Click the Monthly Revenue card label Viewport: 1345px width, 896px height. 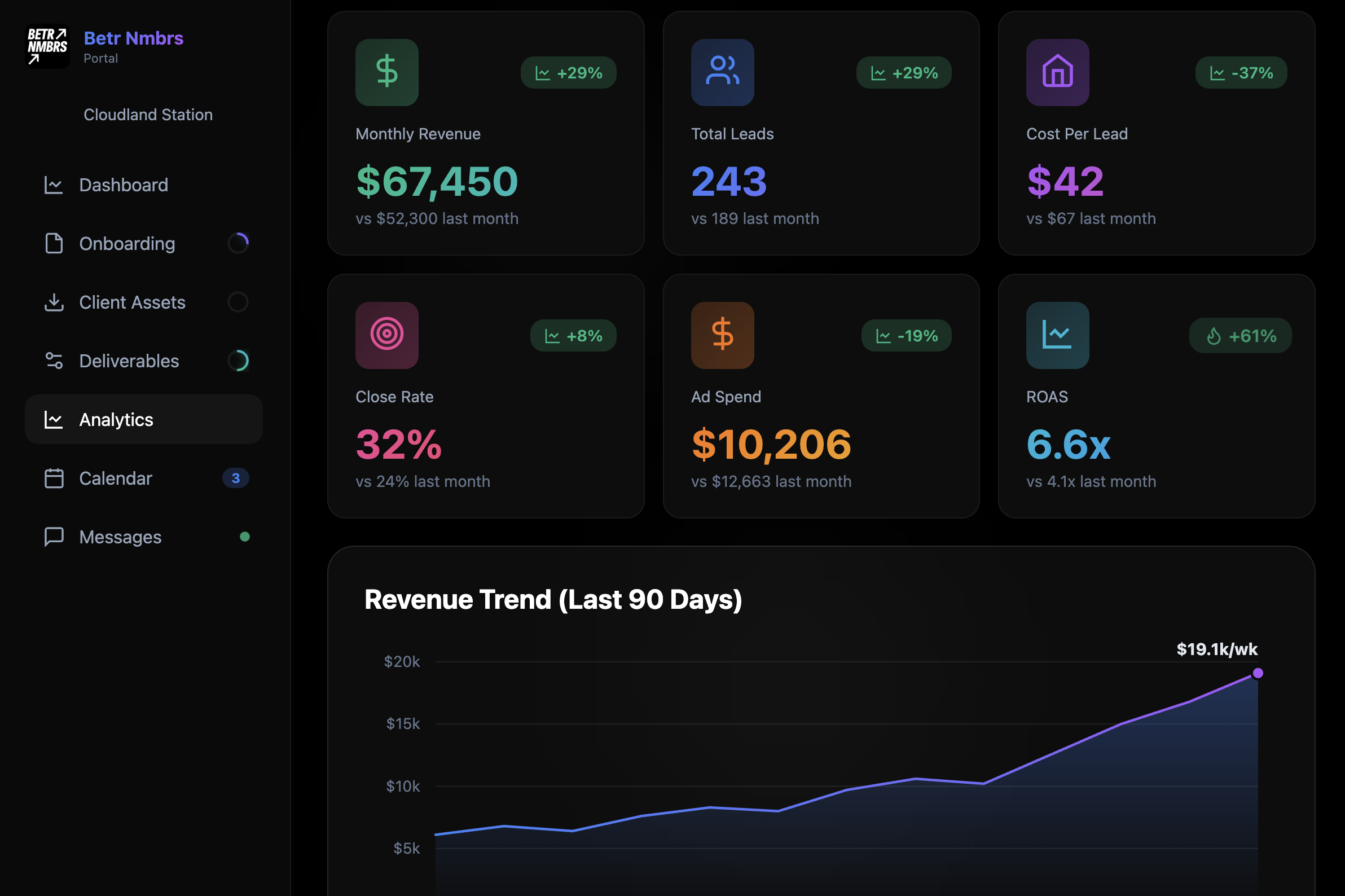pyautogui.click(x=417, y=134)
